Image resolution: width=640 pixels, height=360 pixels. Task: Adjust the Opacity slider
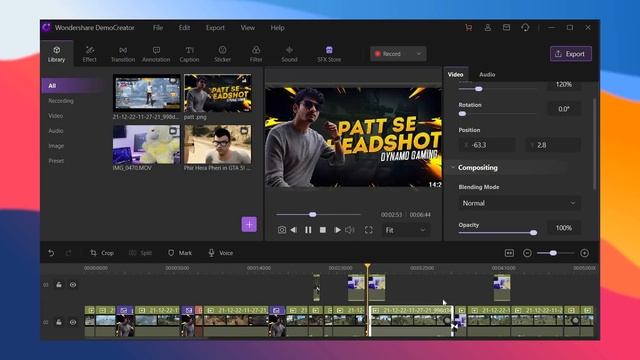tap(498, 233)
